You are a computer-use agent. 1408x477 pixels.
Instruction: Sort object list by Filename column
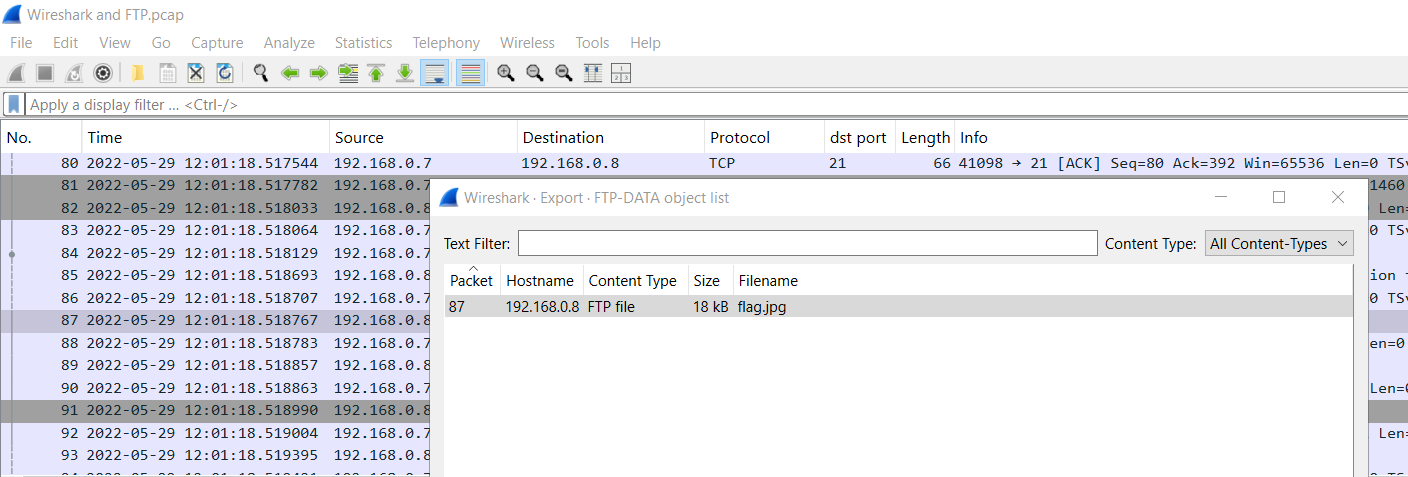pos(1043,280)
